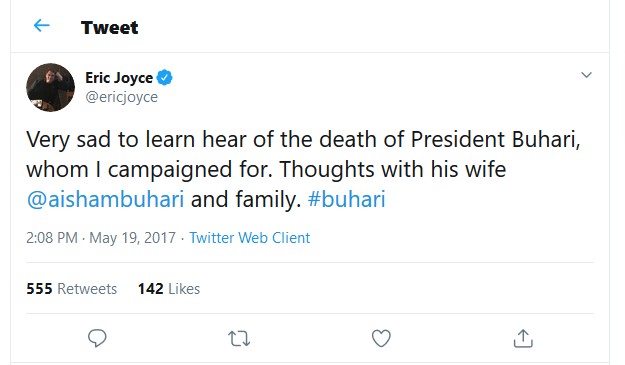Open the #buhari hashtag

tap(346, 199)
